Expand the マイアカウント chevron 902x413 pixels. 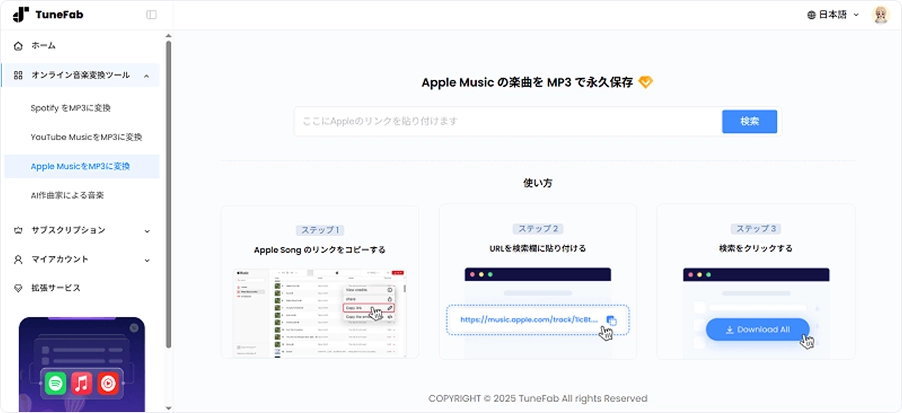pyautogui.click(x=147, y=260)
